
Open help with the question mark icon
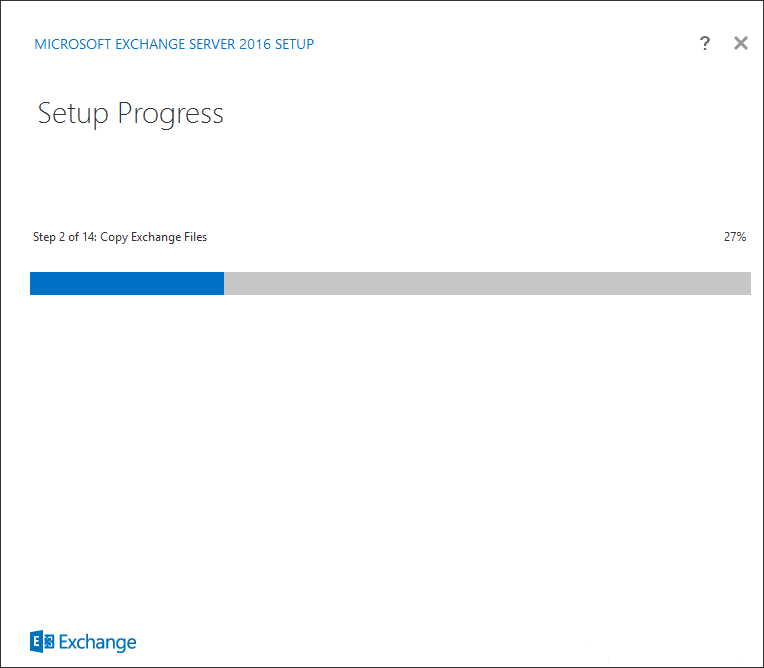click(x=705, y=43)
